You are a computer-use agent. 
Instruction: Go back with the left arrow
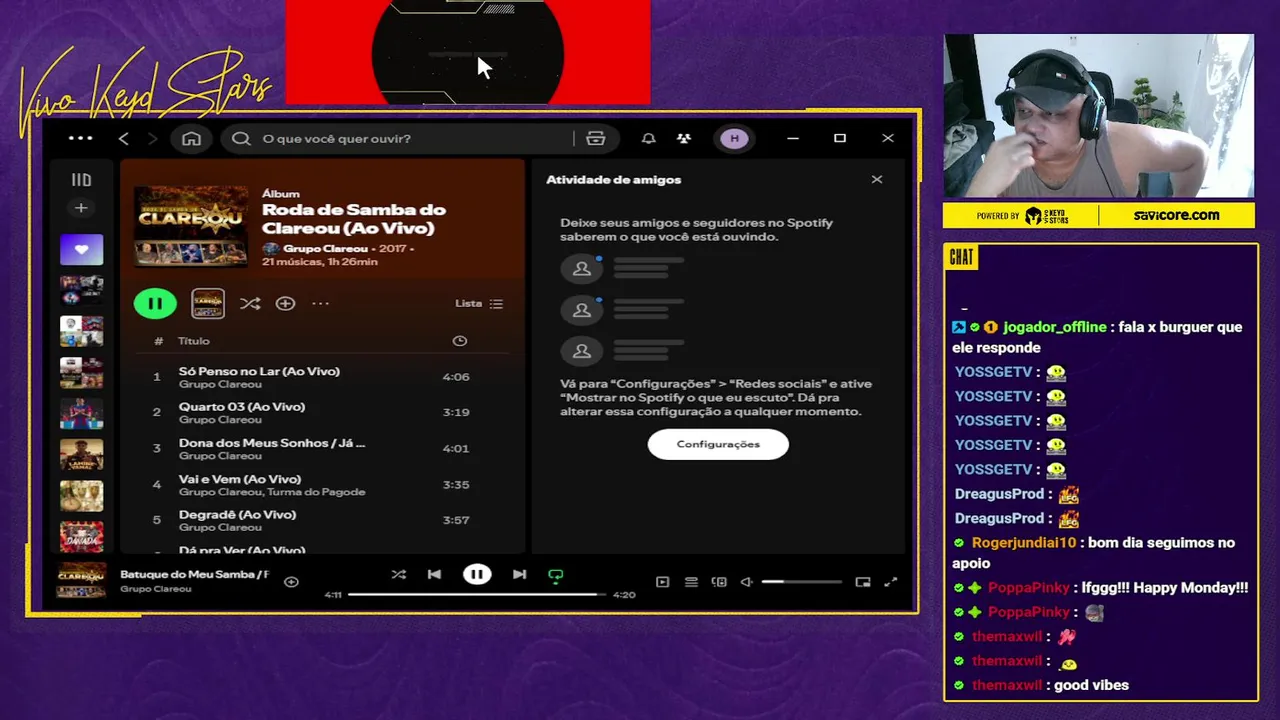tap(123, 139)
